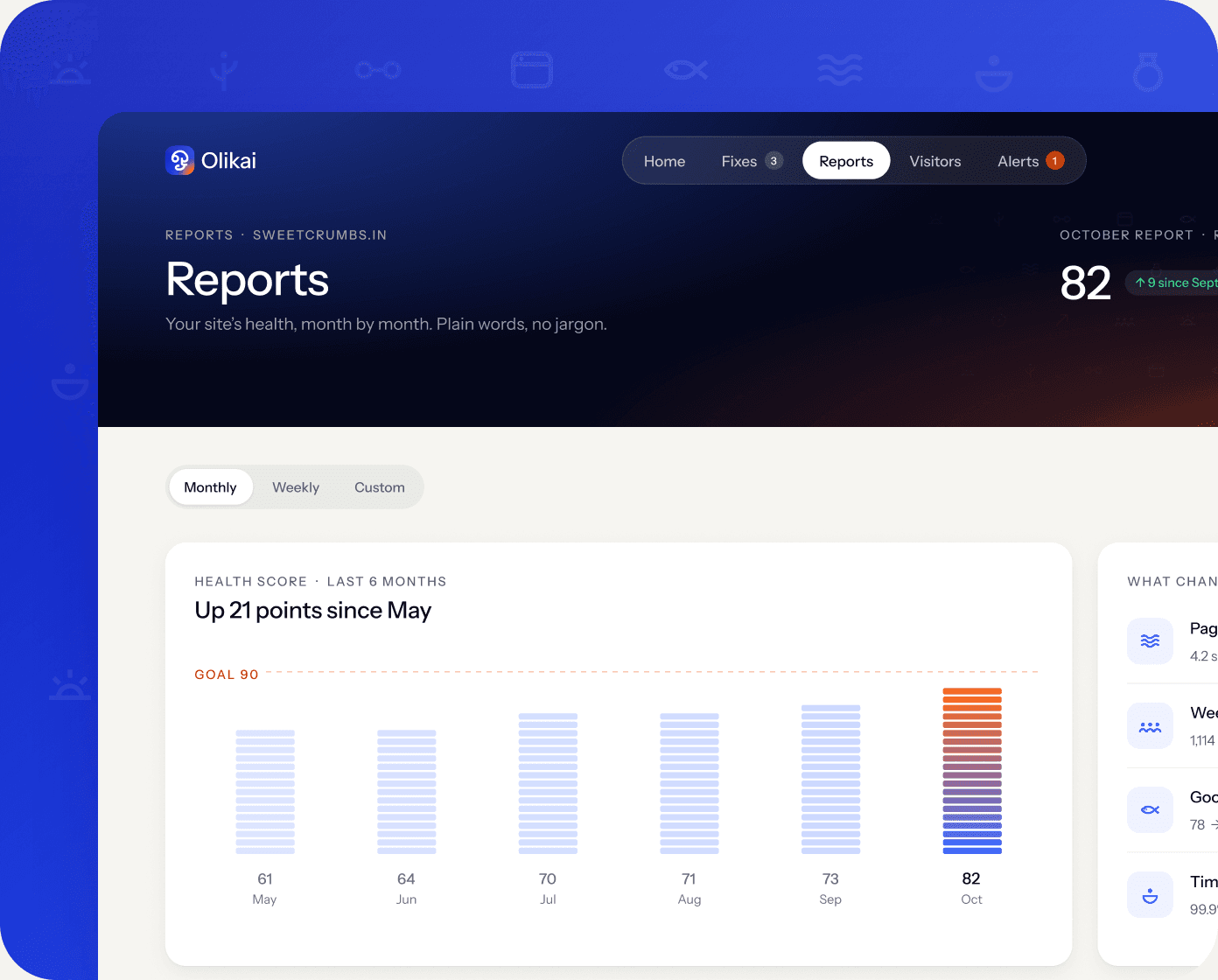
Task: Open the Fixes tab
Action: (x=751, y=161)
